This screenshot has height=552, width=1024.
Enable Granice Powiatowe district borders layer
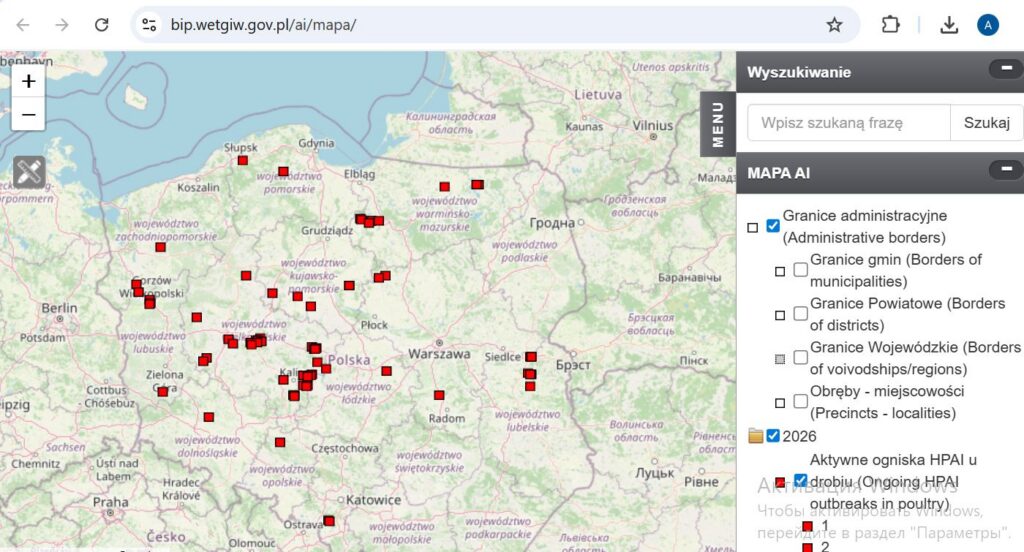click(x=801, y=314)
